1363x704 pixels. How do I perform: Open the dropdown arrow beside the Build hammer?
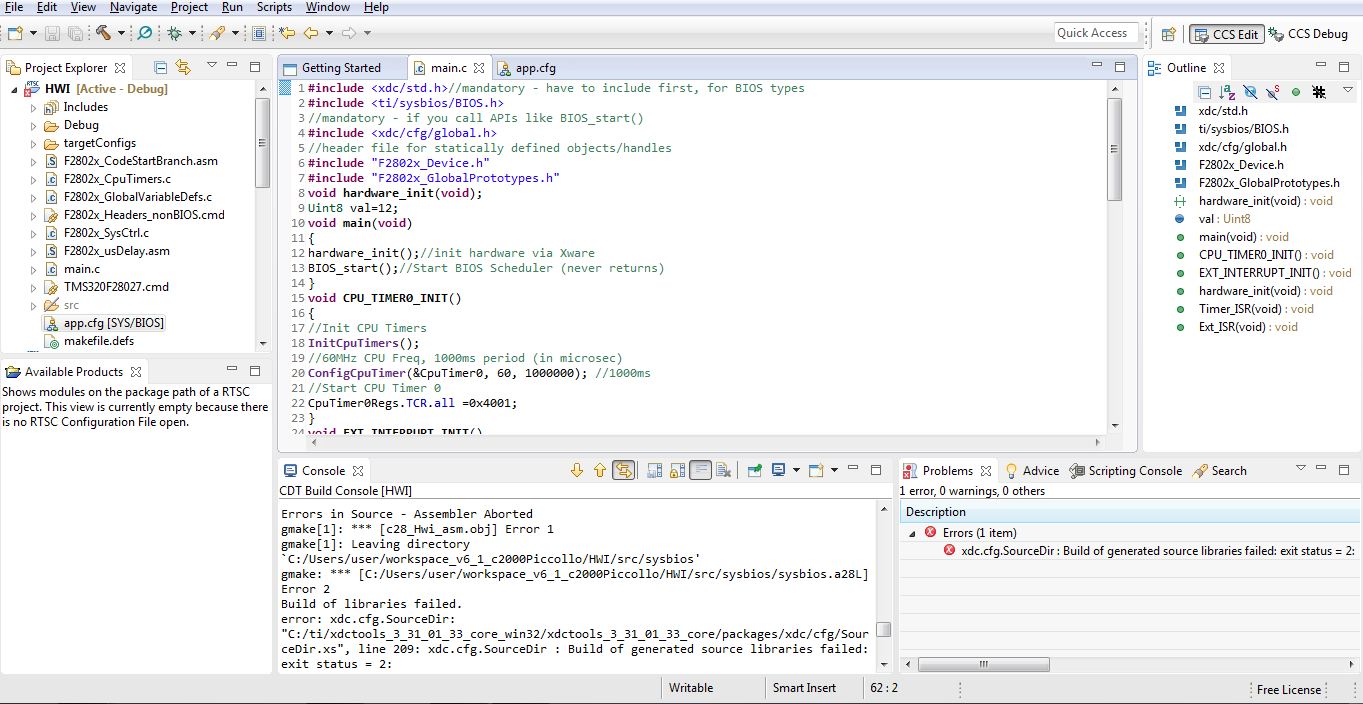coord(121,33)
